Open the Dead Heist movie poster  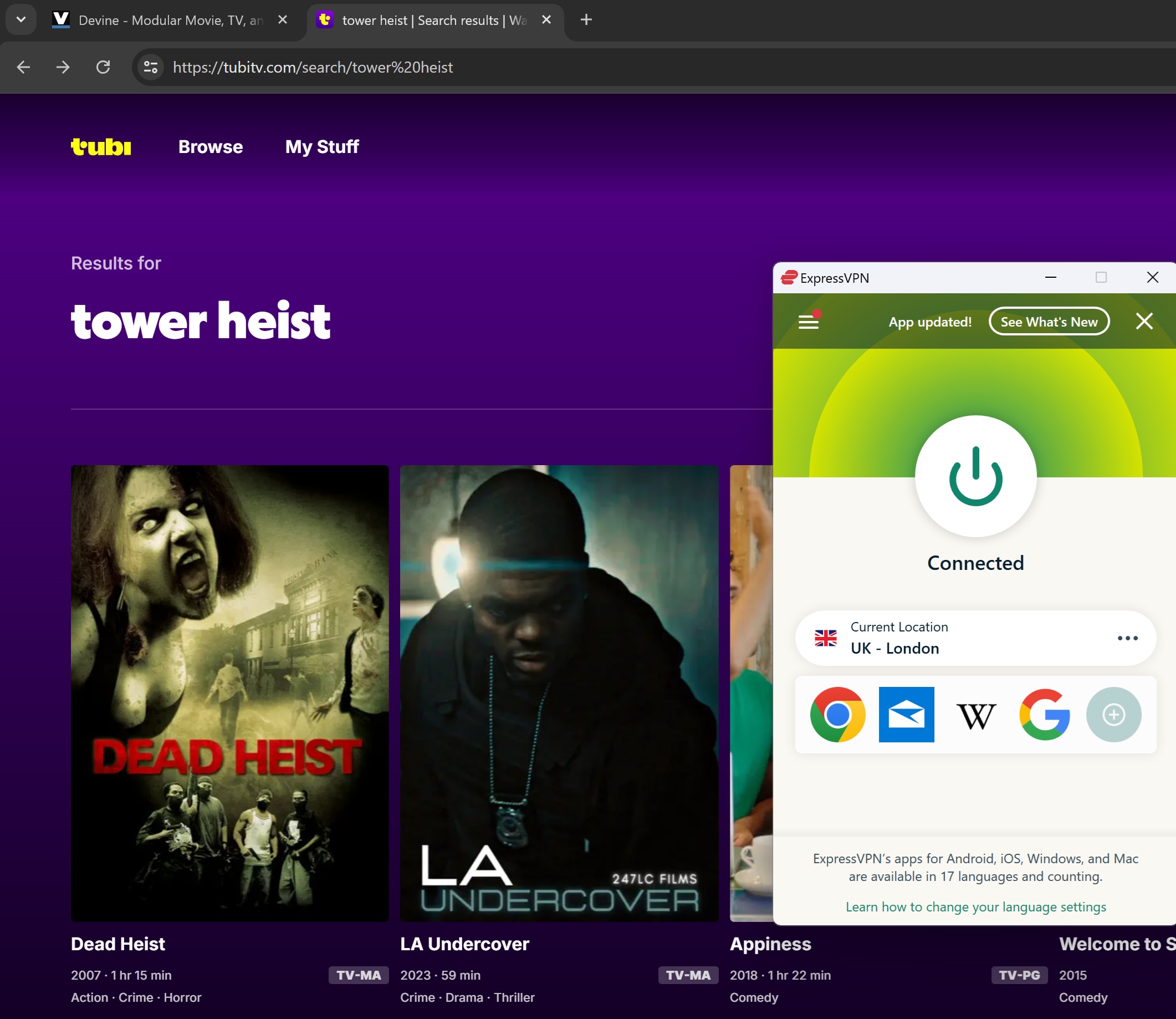click(x=229, y=692)
